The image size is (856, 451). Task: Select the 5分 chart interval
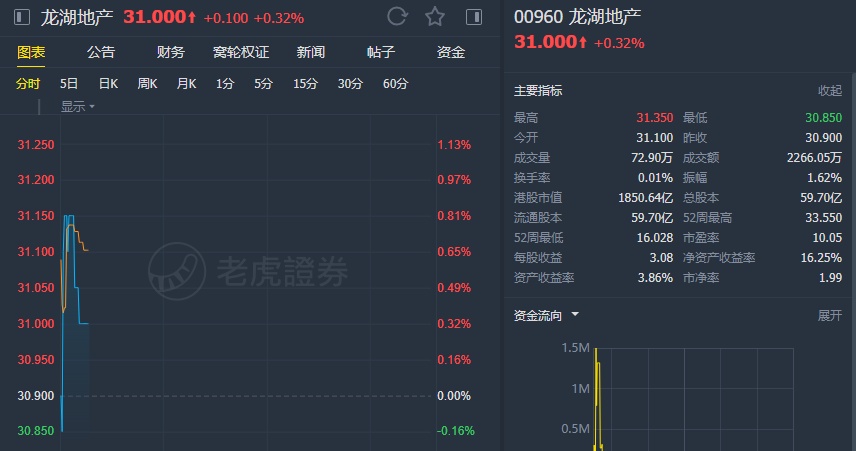[263, 84]
